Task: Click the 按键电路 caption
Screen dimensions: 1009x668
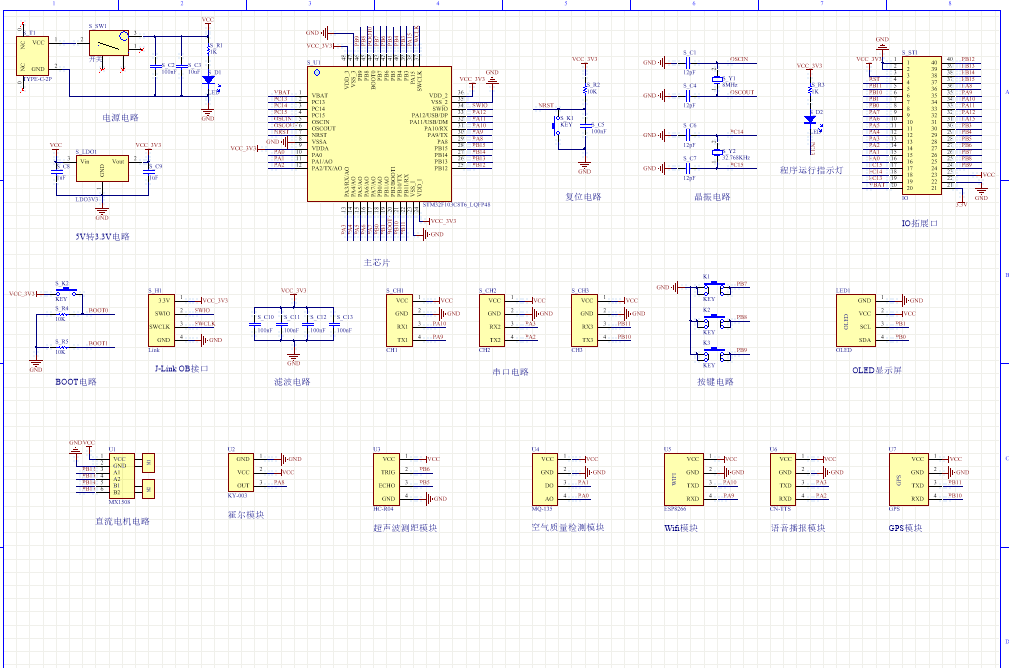Action: 715,382
